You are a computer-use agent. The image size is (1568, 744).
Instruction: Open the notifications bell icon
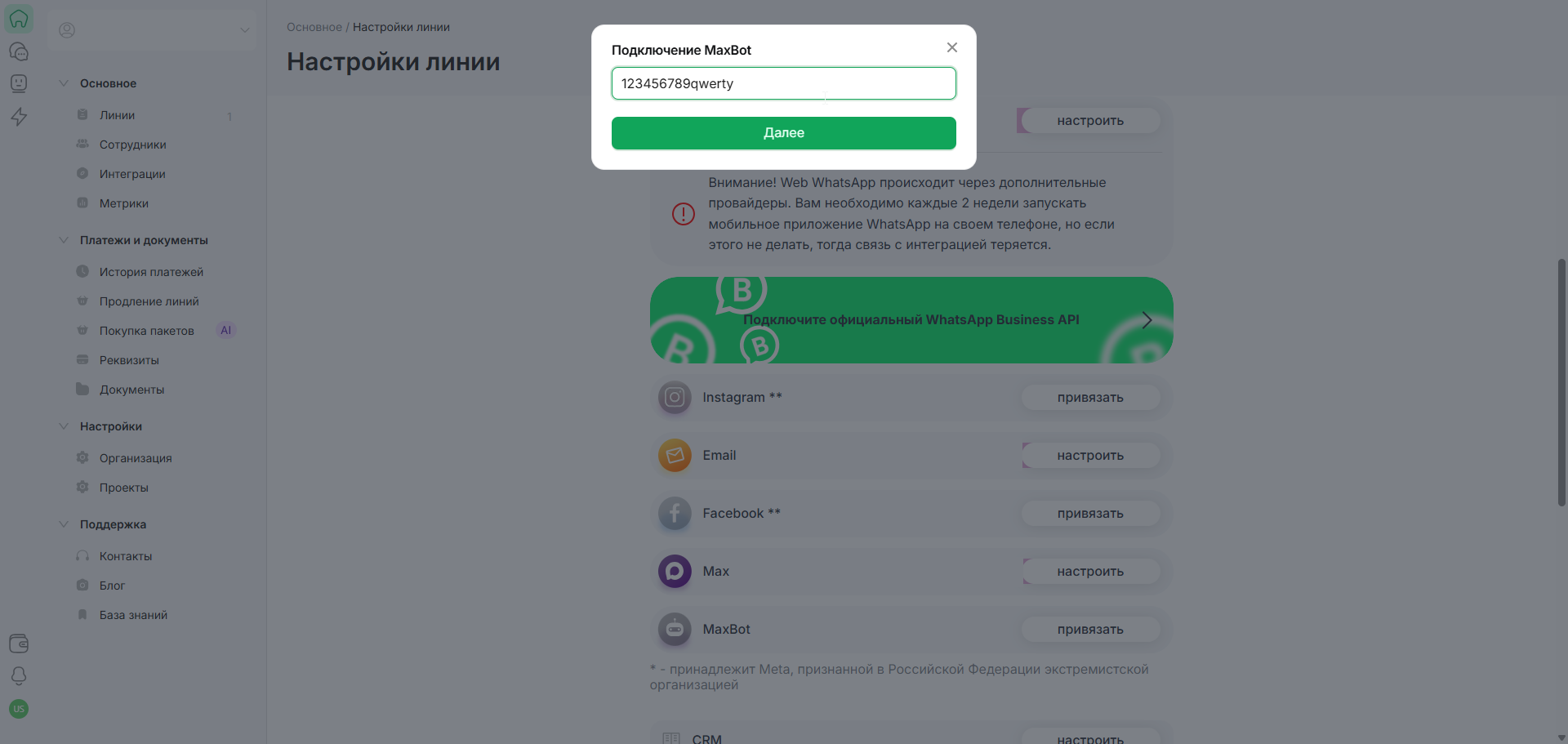point(19,676)
